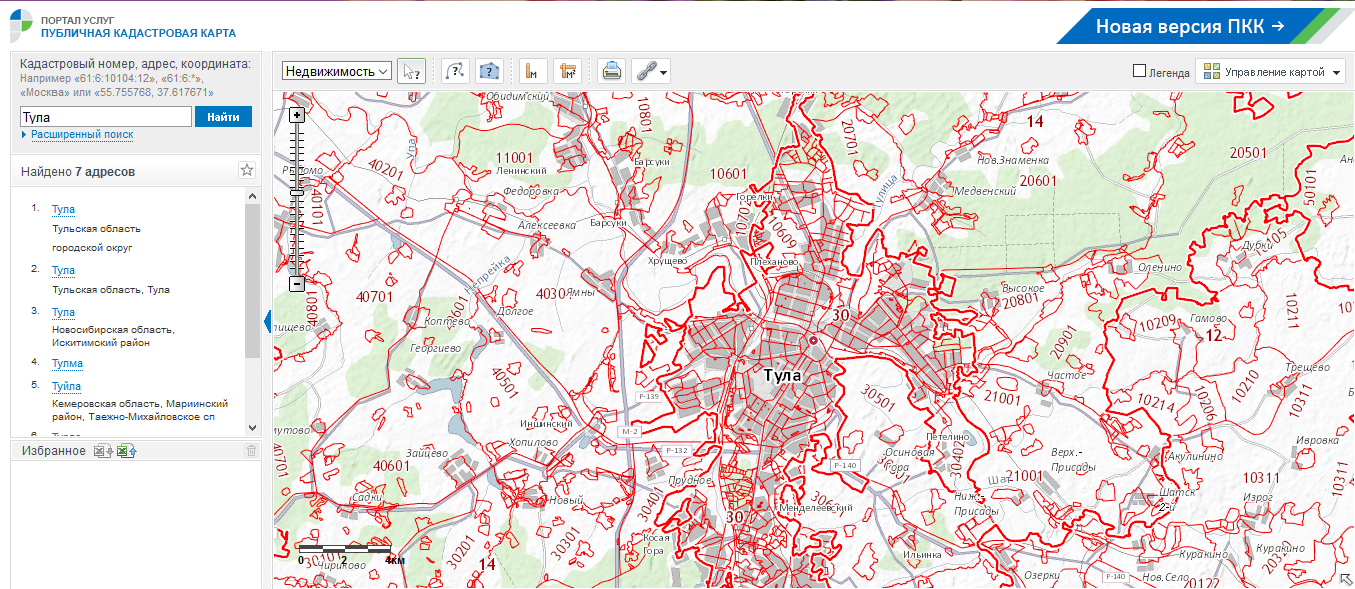Enable the Легенда checkbox

(x=1139, y=72)
